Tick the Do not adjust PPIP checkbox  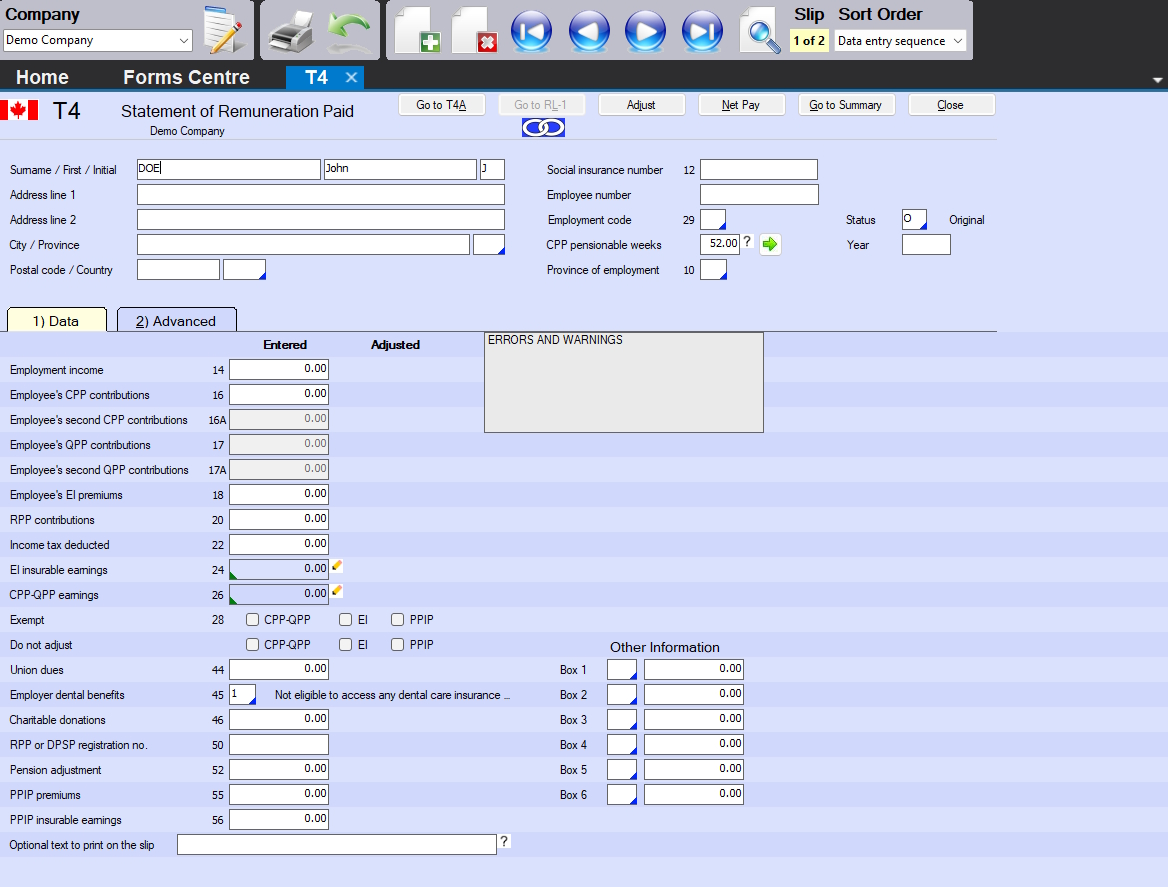coord(398,645)
